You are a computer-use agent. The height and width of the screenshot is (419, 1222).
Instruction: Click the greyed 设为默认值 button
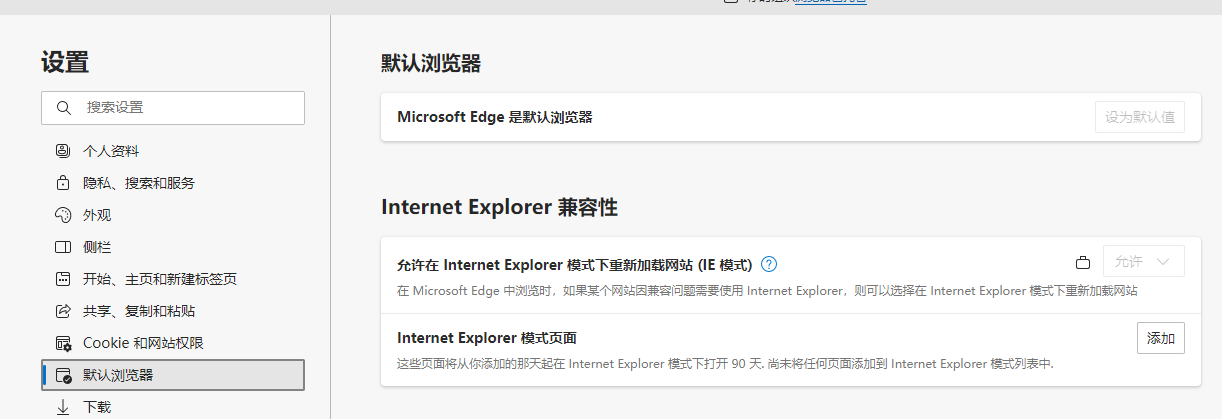click(x=1140, y=117)
